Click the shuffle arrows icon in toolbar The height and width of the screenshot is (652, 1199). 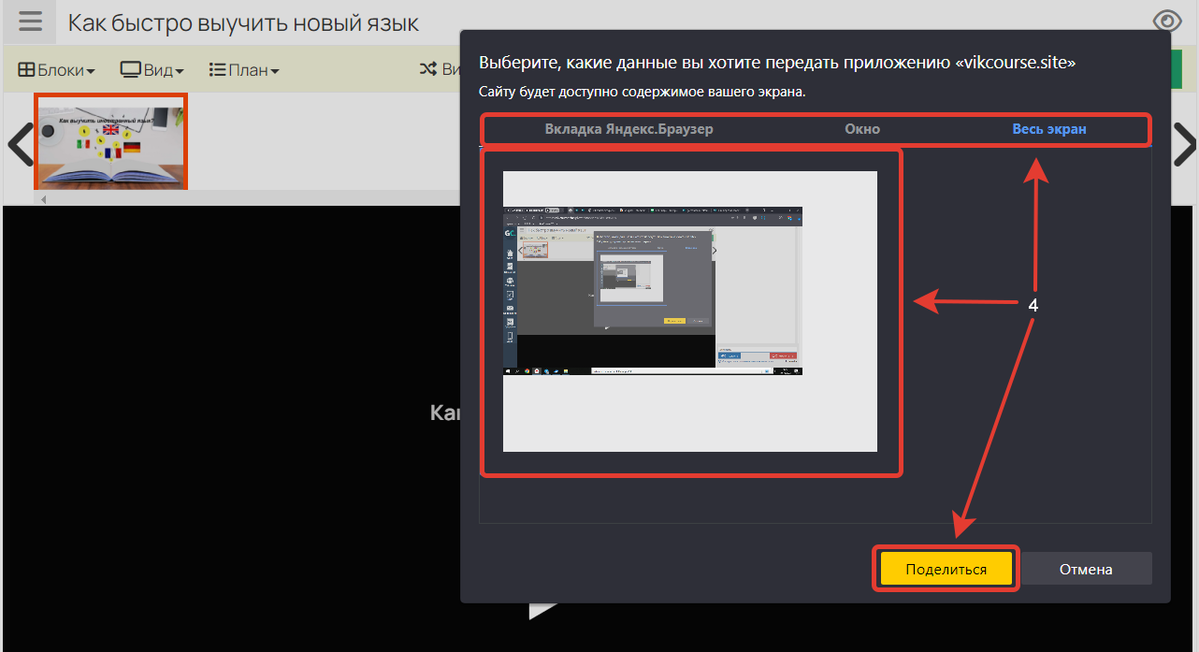(428, 70)
